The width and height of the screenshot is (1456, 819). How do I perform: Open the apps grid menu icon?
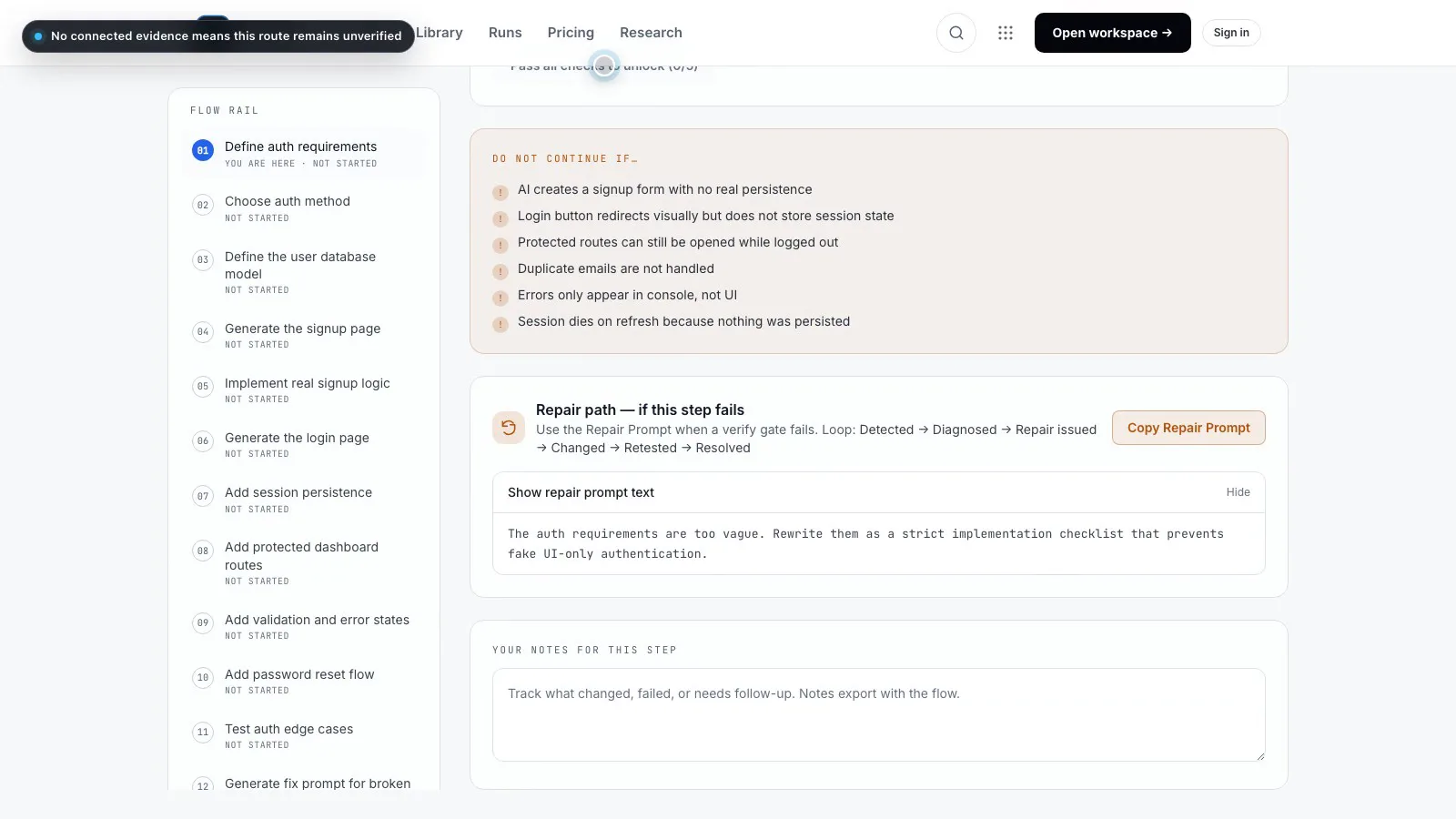click(x=1005, y=33)
